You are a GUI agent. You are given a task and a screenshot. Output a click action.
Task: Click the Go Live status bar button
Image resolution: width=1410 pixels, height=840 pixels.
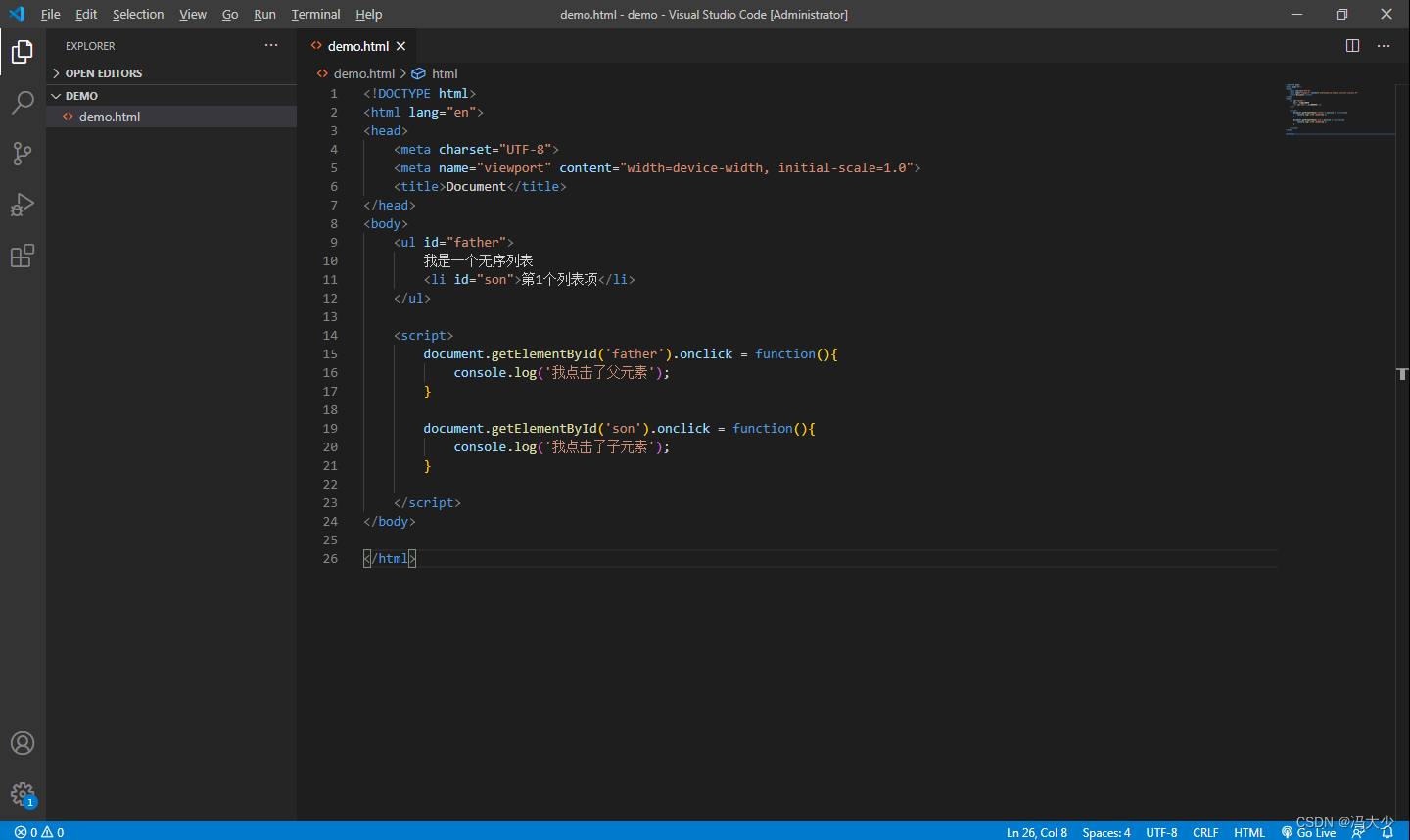point(1308,832)
